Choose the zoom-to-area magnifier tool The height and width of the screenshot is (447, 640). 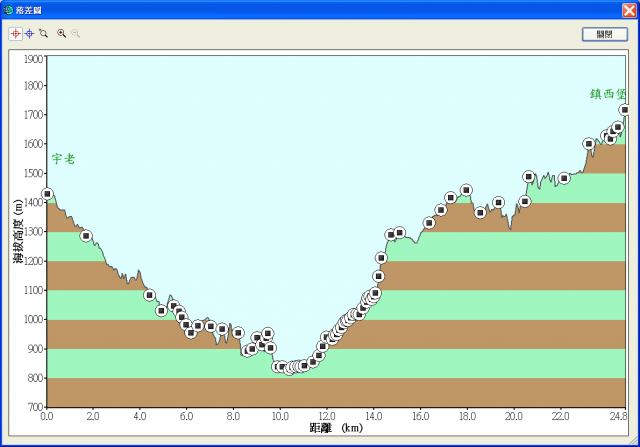[43, 33]
